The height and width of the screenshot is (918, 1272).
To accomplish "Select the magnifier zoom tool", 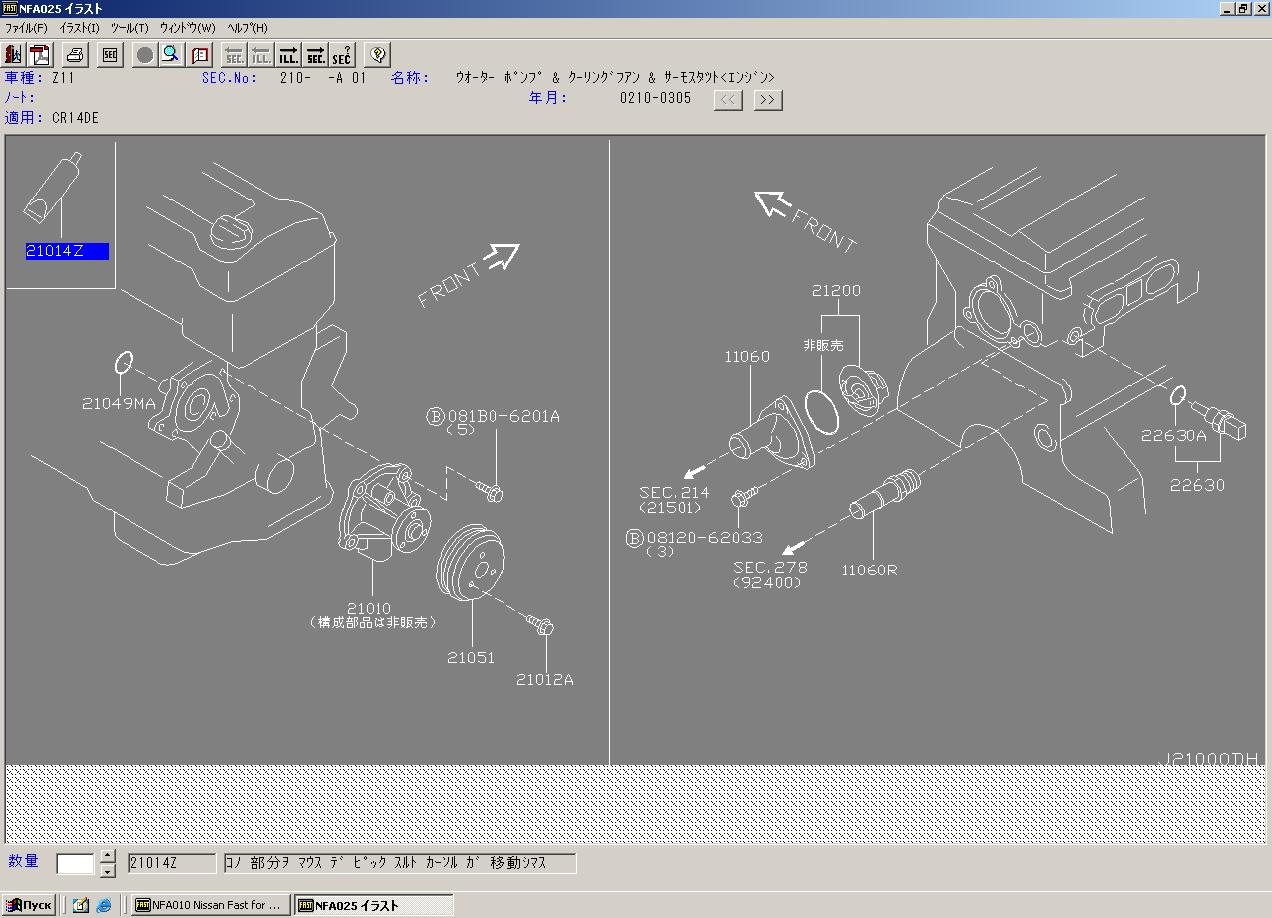I will pyautogui.click(x=171, y=54).
